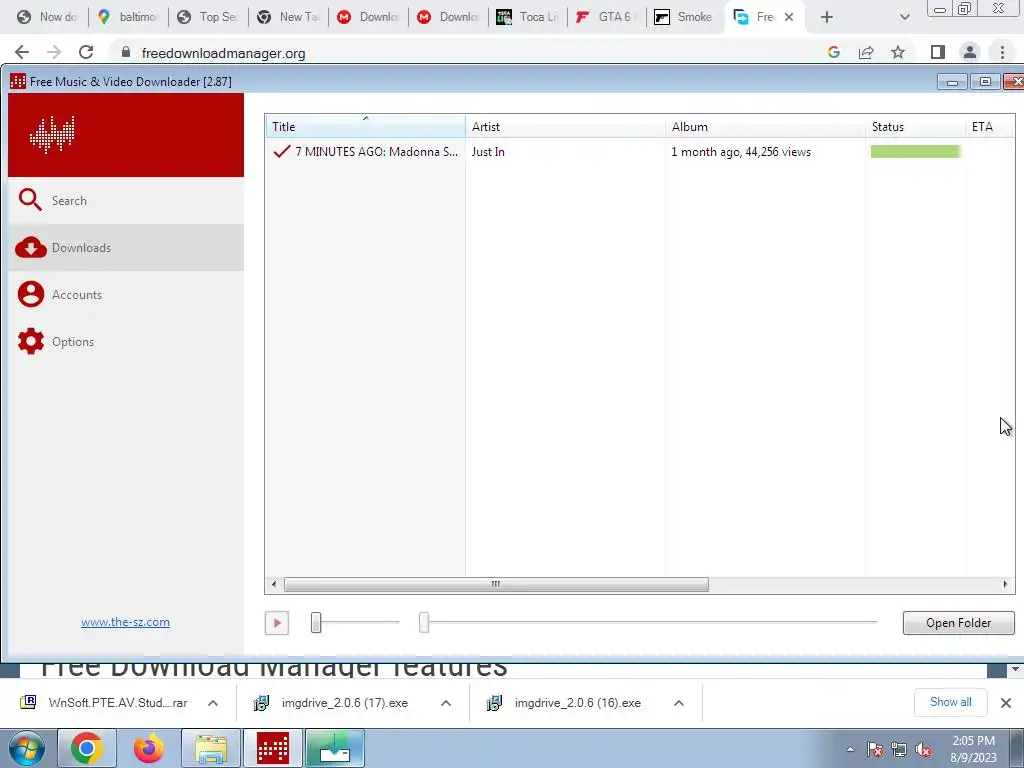Image resolution: width=1024 pixels, height=768 pixels.
Task: Show hidden system tray icons
Action: 850,750
